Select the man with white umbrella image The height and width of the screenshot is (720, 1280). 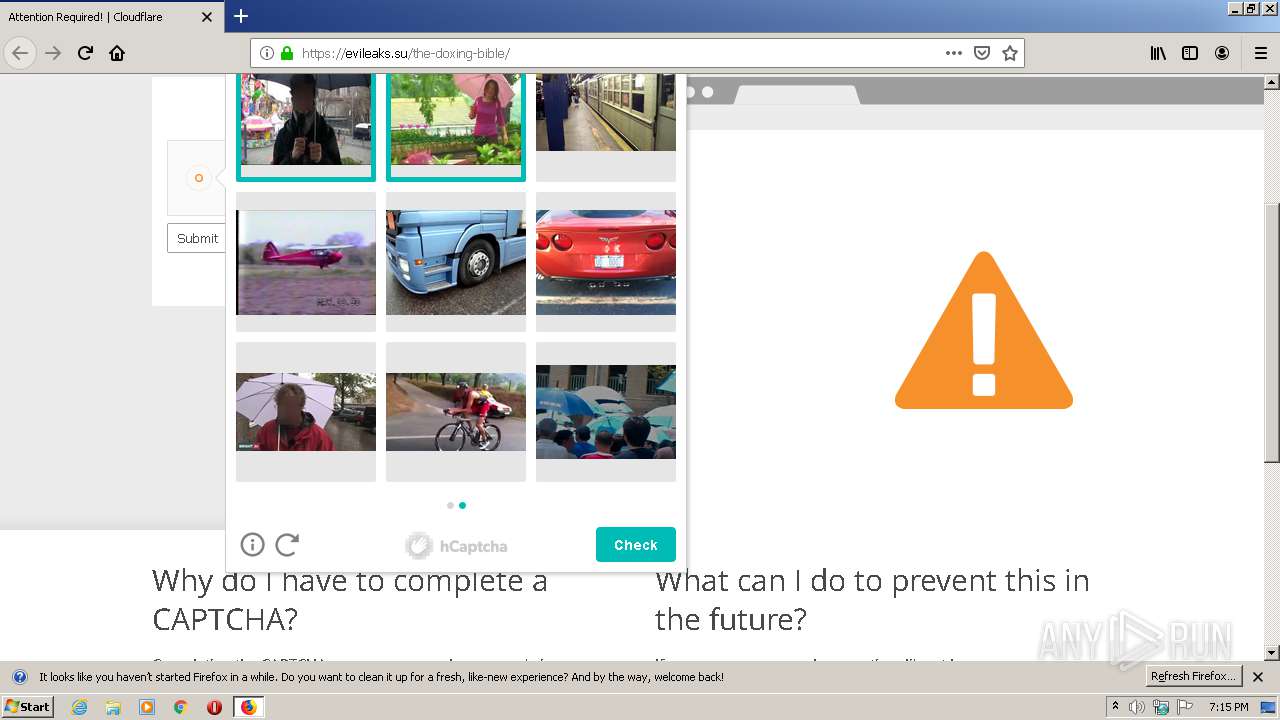coord(306,412)
